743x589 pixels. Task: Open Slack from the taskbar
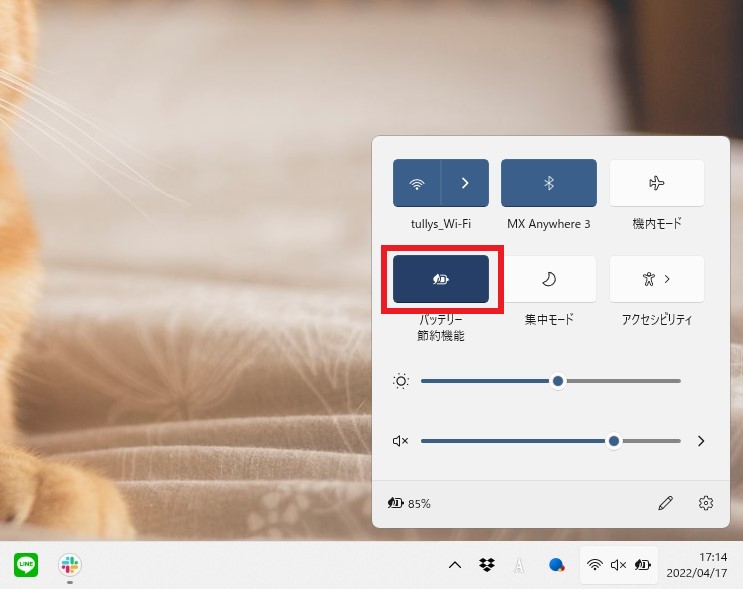click(x=70, y=564)
